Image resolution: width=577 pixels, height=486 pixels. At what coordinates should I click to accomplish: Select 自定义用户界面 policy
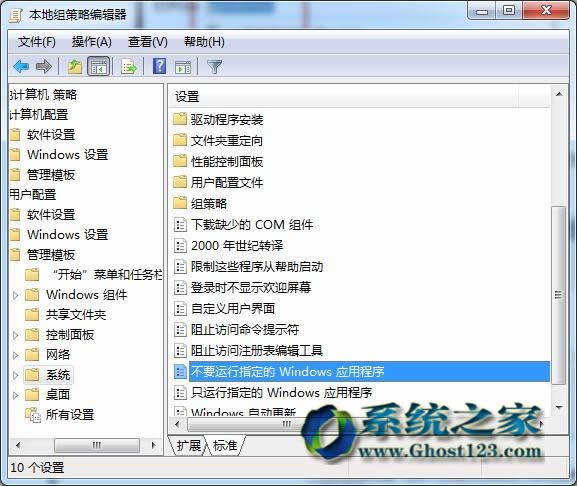coord(233,308)
